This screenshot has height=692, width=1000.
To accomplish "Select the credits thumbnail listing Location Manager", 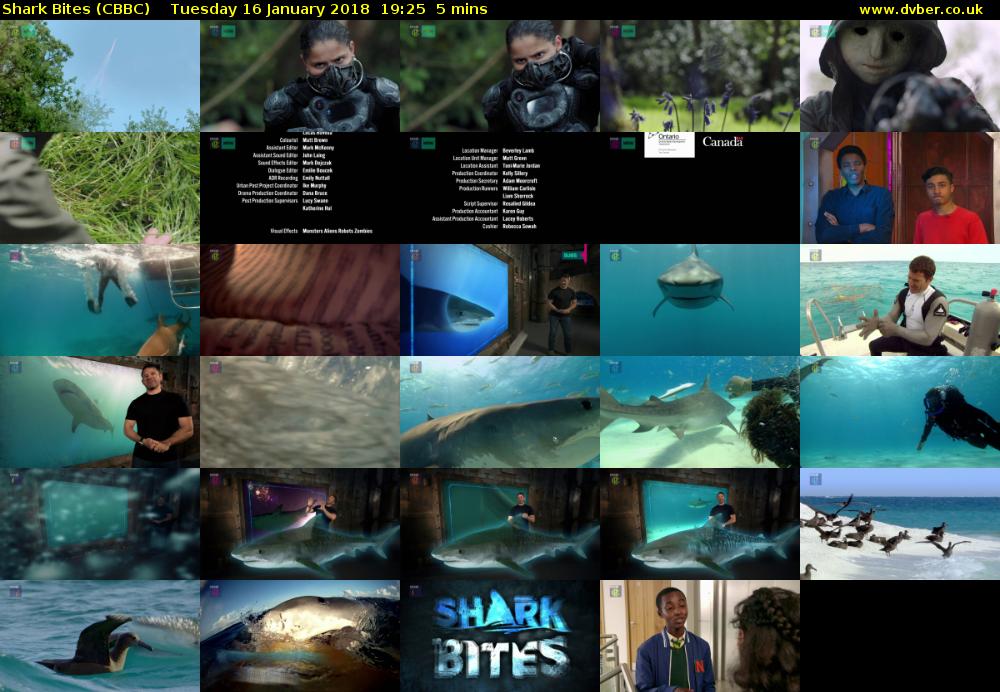I will pyautogui.click(x=500, y=188).
